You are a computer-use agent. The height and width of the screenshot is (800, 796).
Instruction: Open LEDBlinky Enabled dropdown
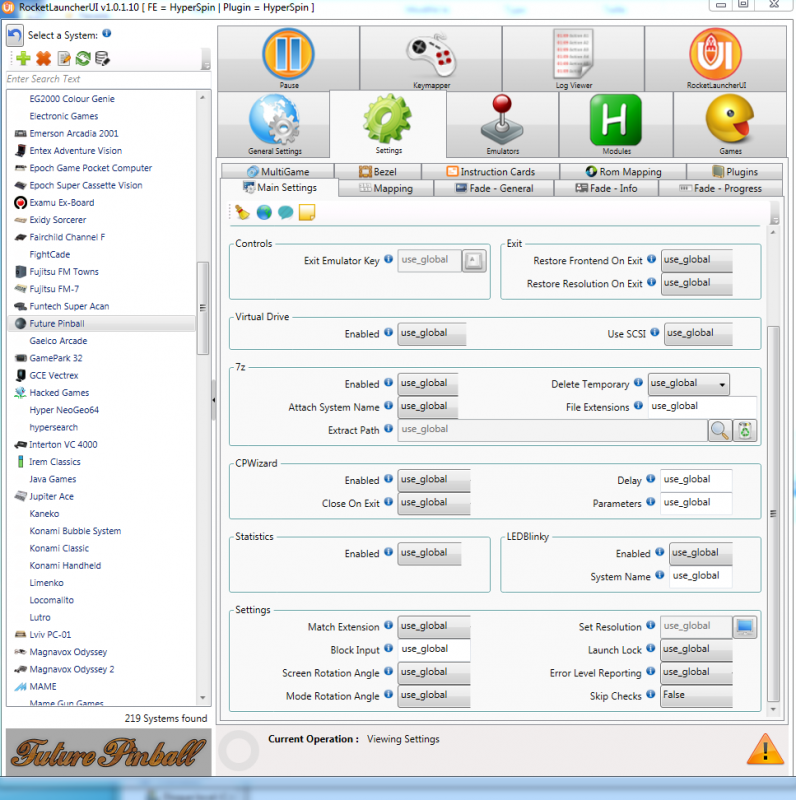(x=701, y=554)
